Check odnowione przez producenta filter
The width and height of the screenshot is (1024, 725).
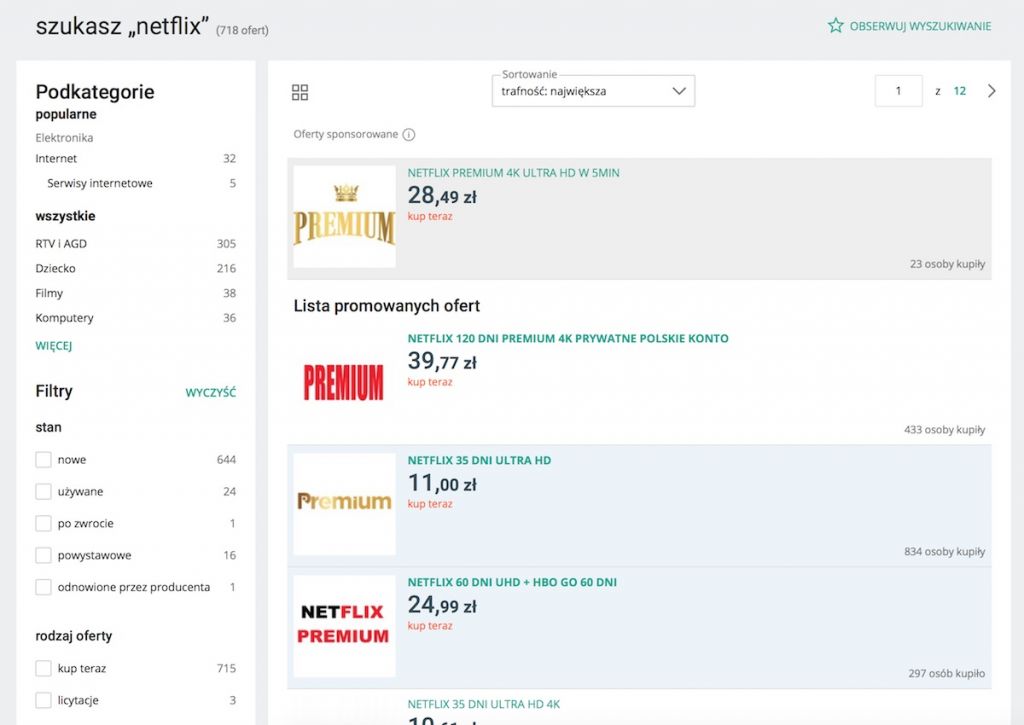[43, 587]
